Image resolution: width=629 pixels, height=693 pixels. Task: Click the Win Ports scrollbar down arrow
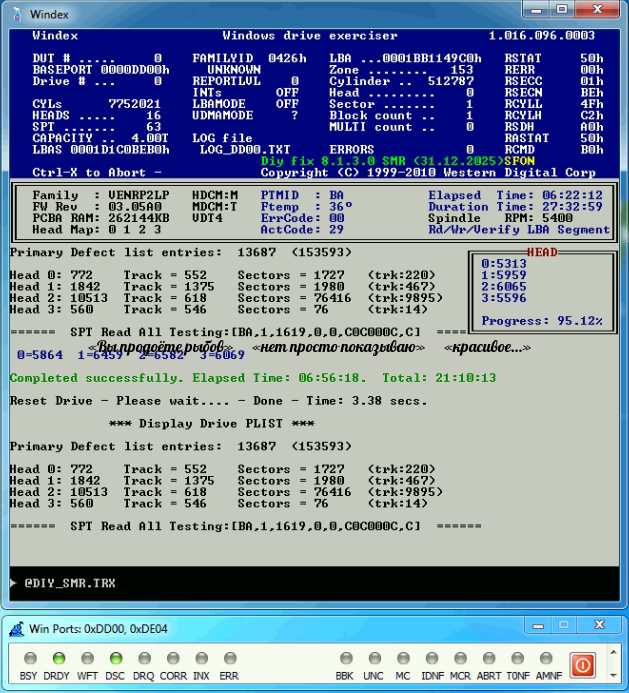[613, 675]
